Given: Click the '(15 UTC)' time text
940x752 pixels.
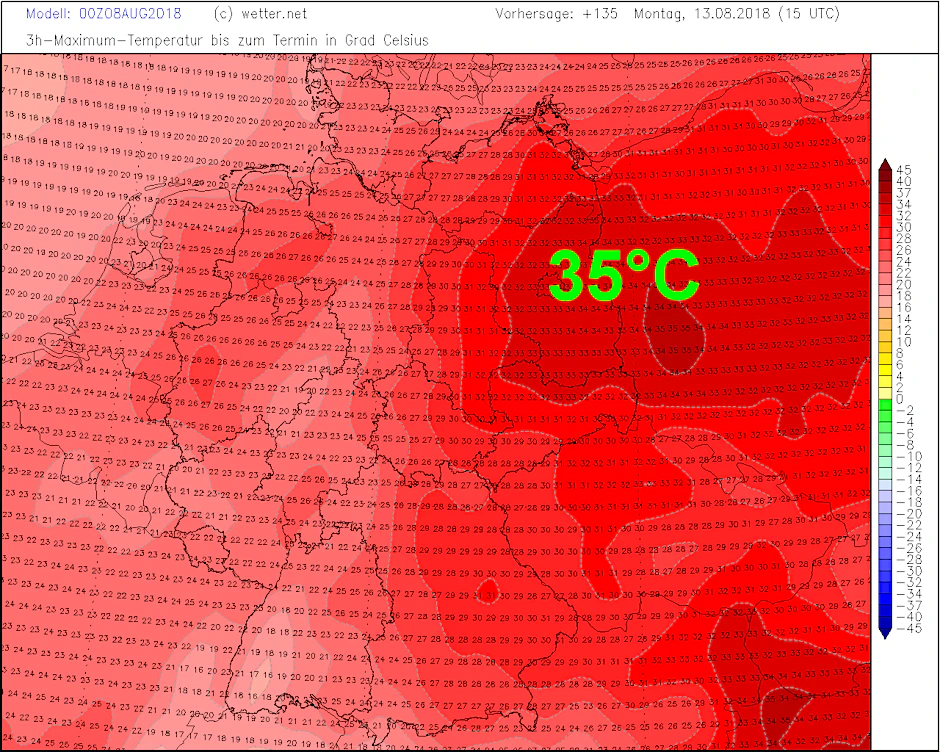Looking at the screenshot, I should (x=809, y=14).
